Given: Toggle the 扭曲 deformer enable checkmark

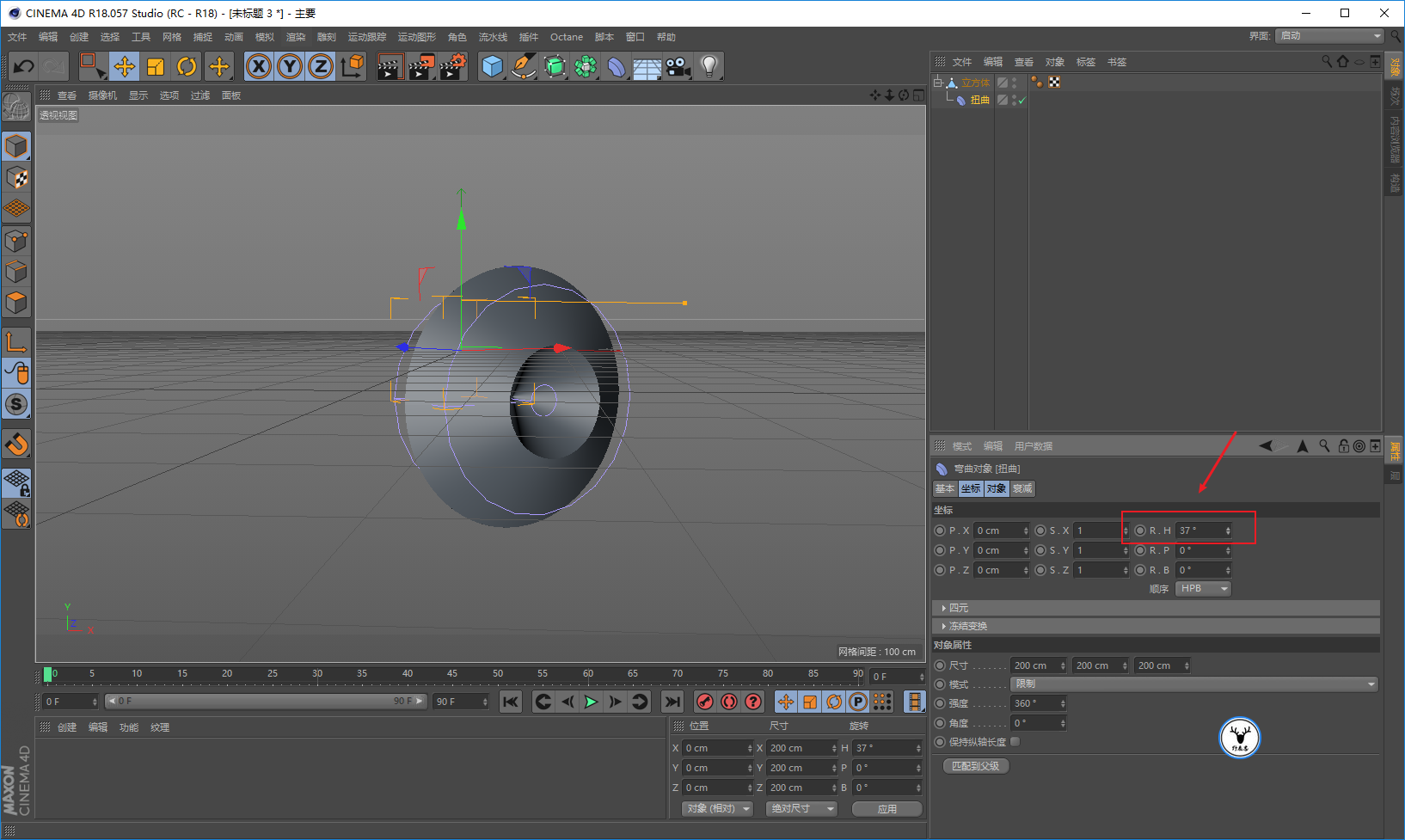Looking at the screenshot, I should coord(1022,101).
